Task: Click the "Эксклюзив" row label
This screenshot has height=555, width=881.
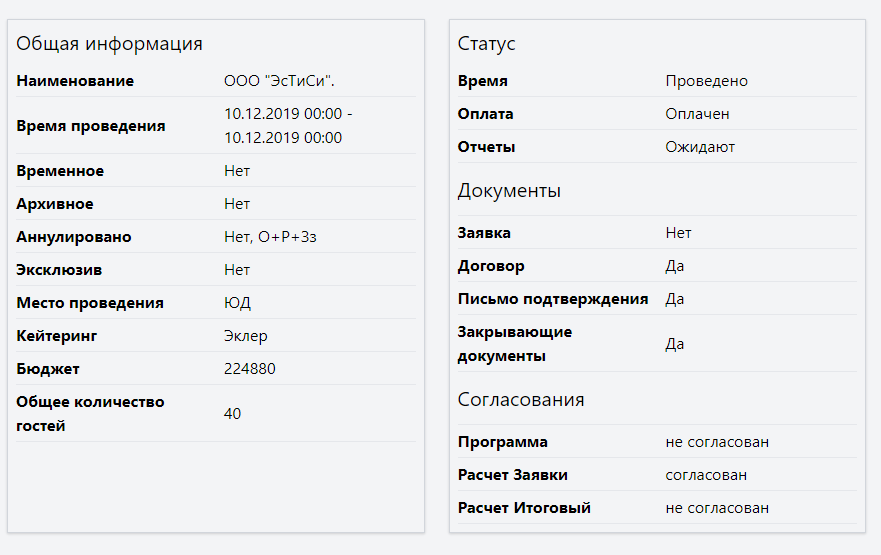Action: [59, 270]
